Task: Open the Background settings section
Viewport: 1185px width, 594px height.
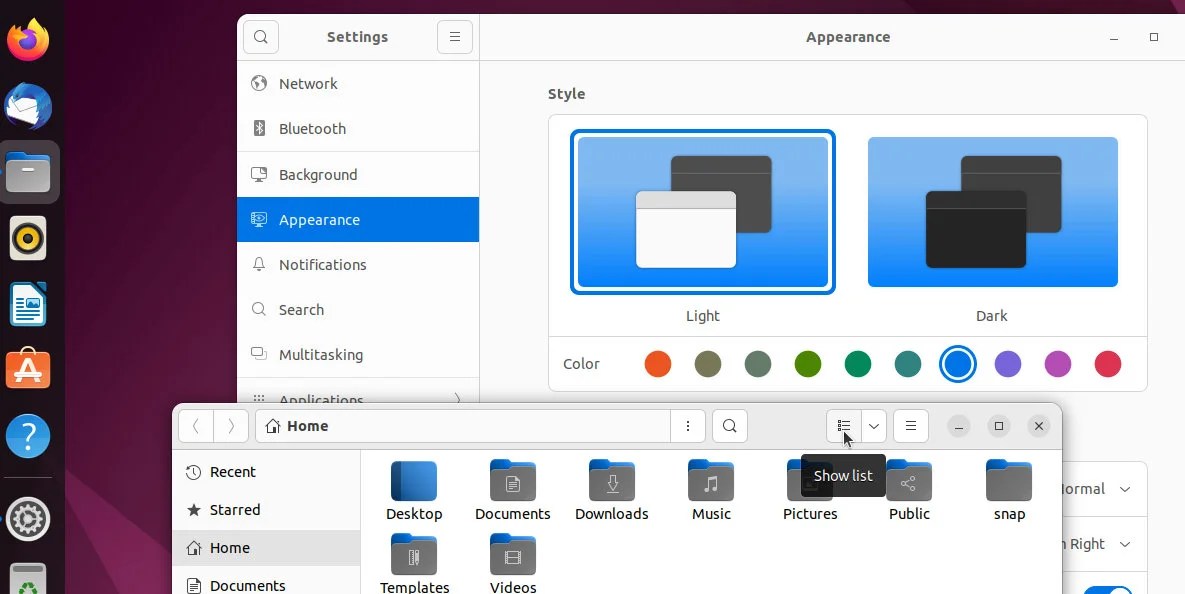Action: pyautogui.click(x=317, y=174)
